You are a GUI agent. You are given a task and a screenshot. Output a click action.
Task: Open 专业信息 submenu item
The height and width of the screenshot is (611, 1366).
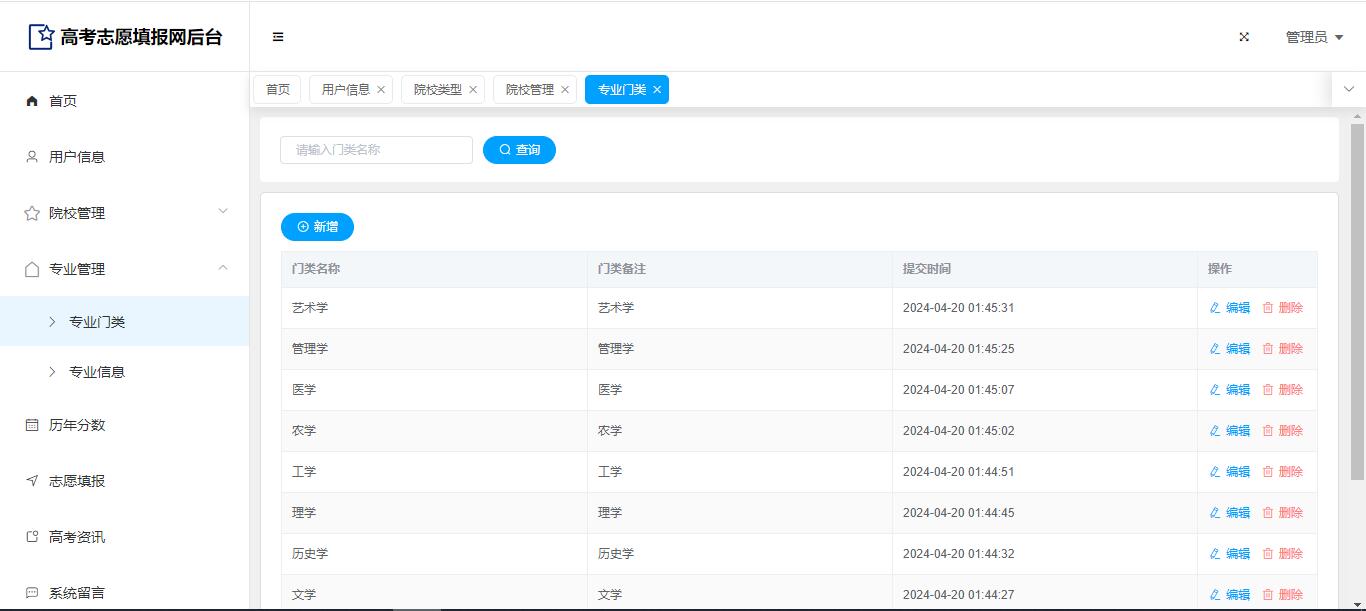[97, 372]
